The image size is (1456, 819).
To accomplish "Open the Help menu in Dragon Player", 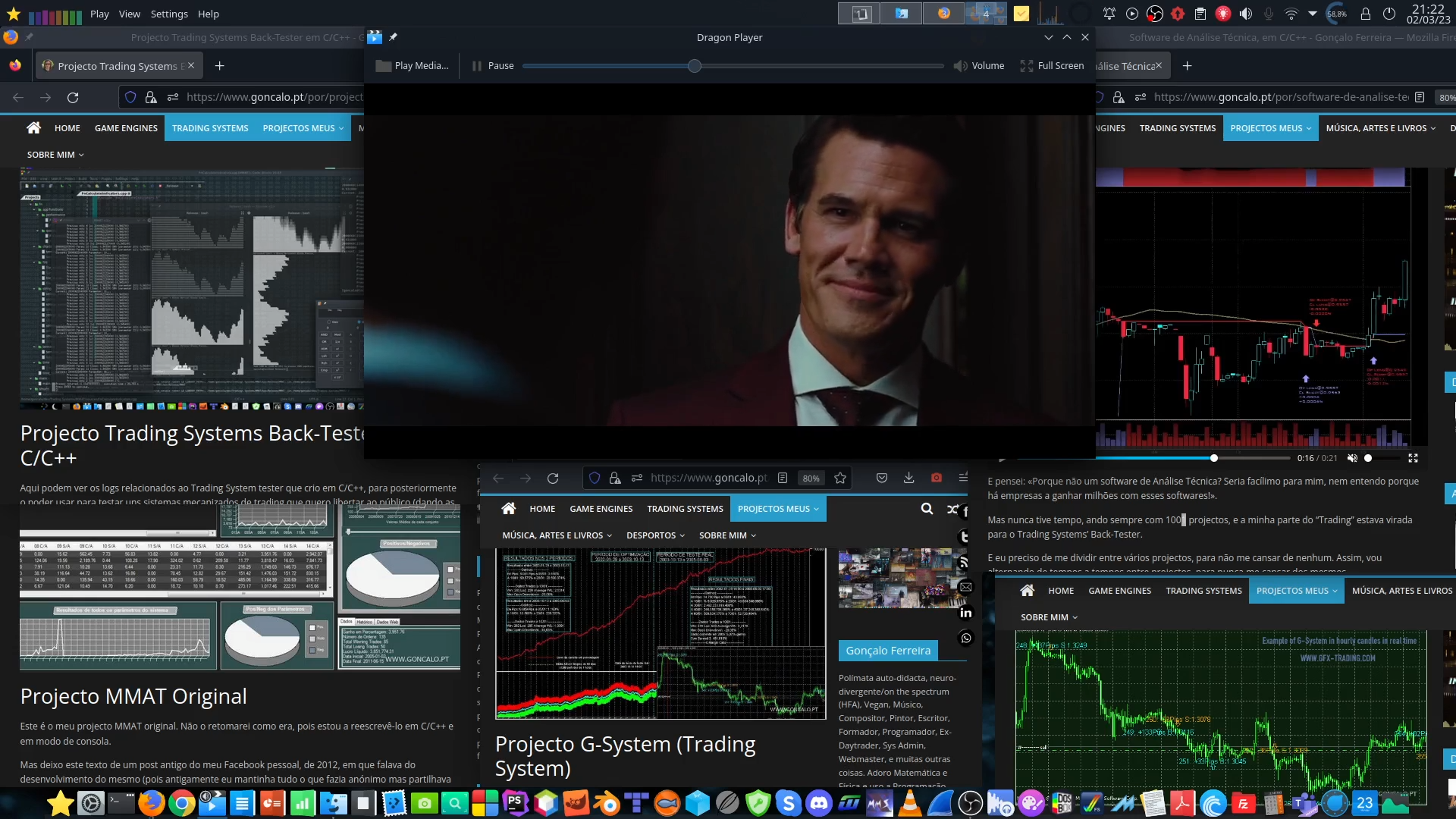I will coord(209,14).
